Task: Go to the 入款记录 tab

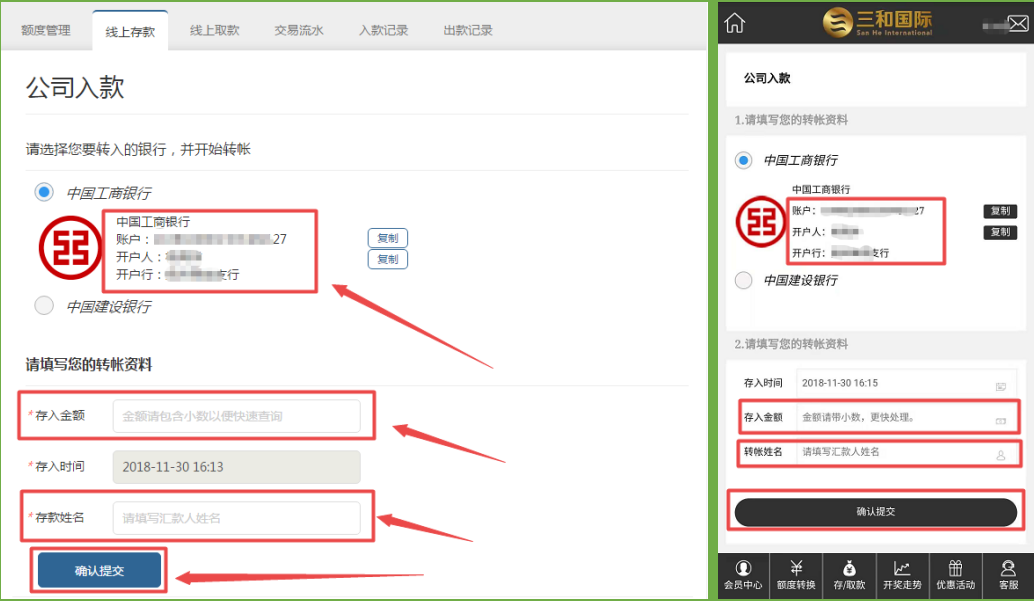Action: 383,31
